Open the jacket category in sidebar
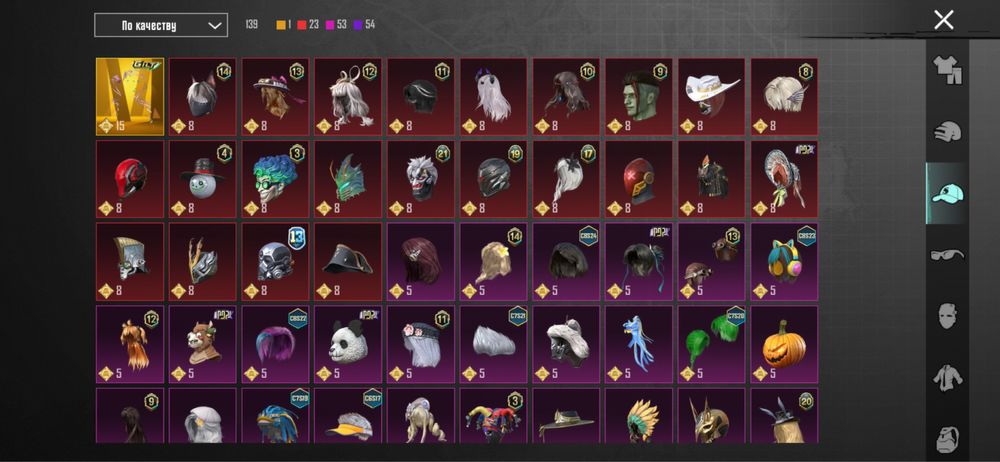Image resolution: width=1000 pixels, height=462 pixels. click(947, 378)
